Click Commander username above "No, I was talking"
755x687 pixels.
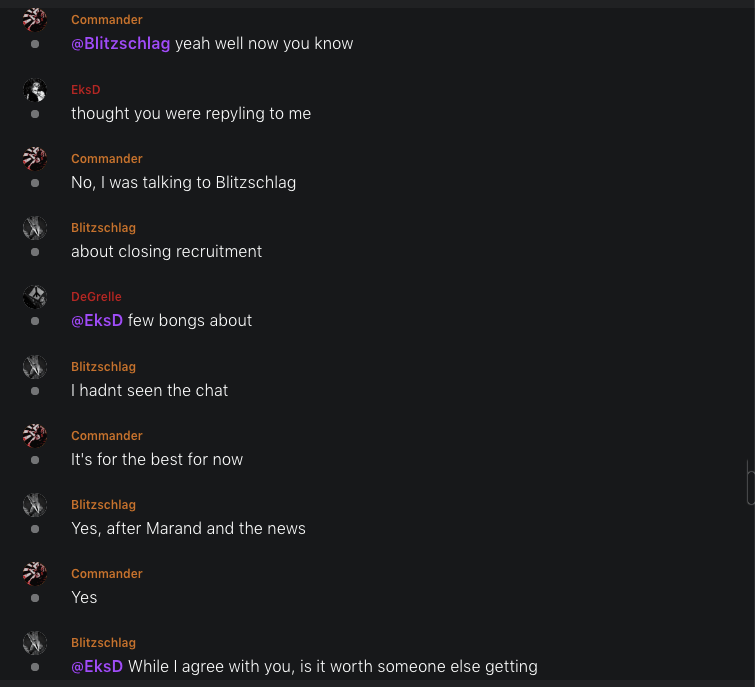[107, 159]
